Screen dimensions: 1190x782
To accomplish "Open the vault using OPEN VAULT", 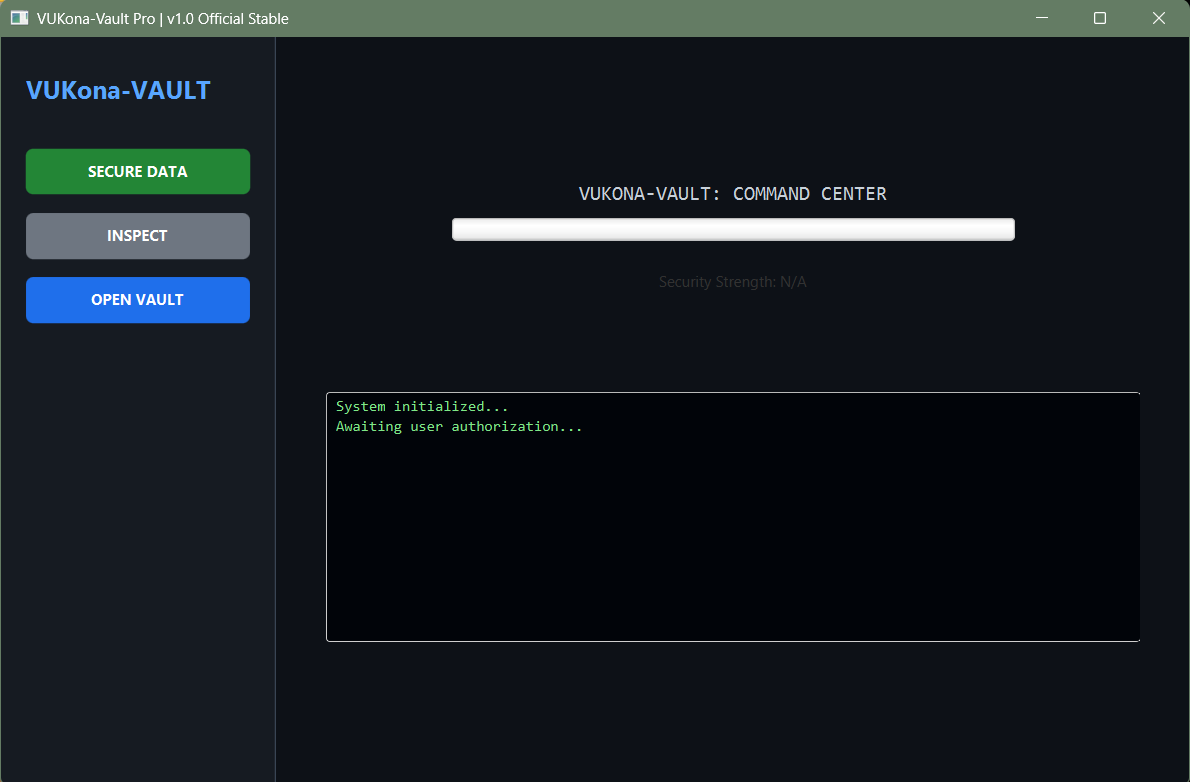I will tap(137, 300).
